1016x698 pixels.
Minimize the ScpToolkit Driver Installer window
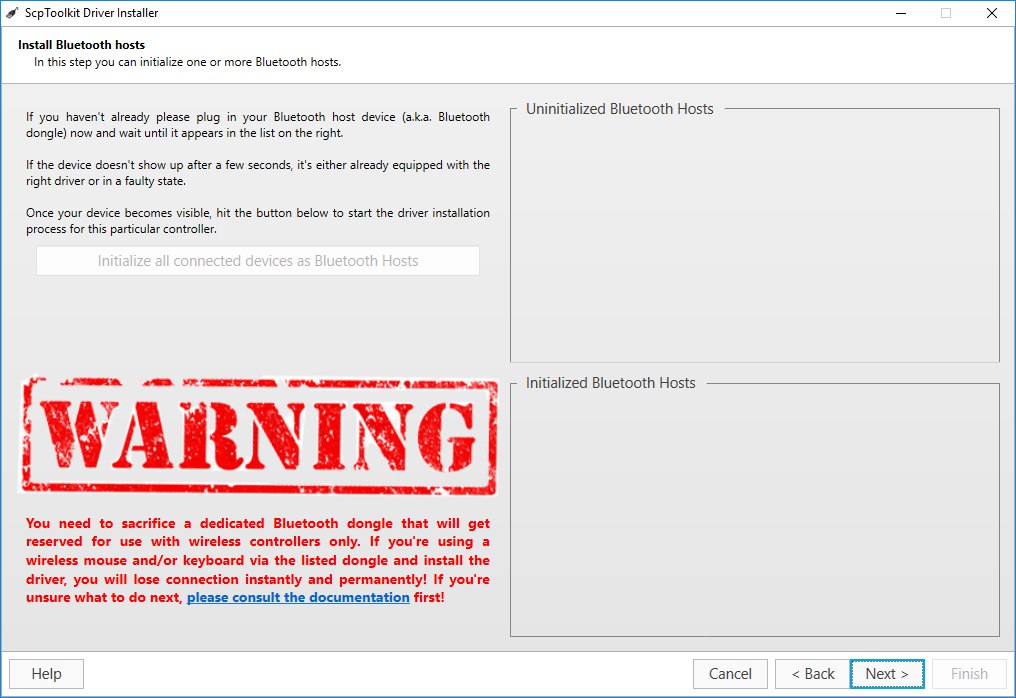[x=901, y=13]
